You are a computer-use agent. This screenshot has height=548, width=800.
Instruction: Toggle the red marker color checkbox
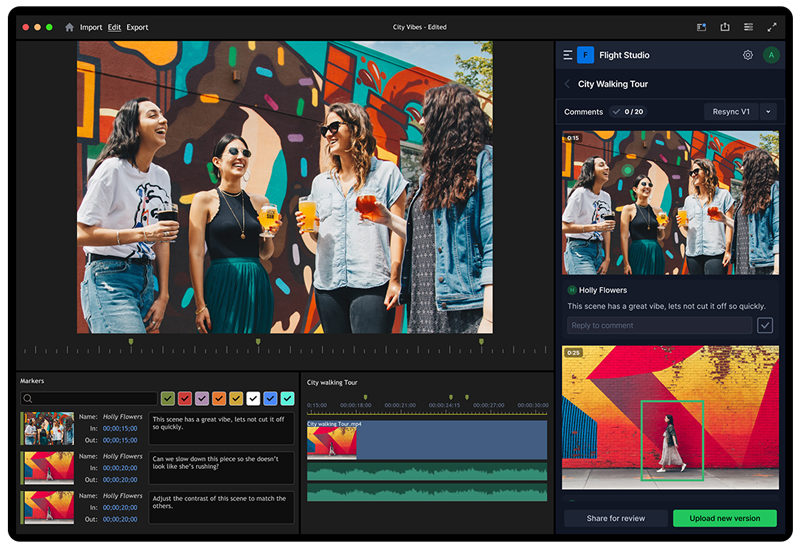tap(185, 398)
